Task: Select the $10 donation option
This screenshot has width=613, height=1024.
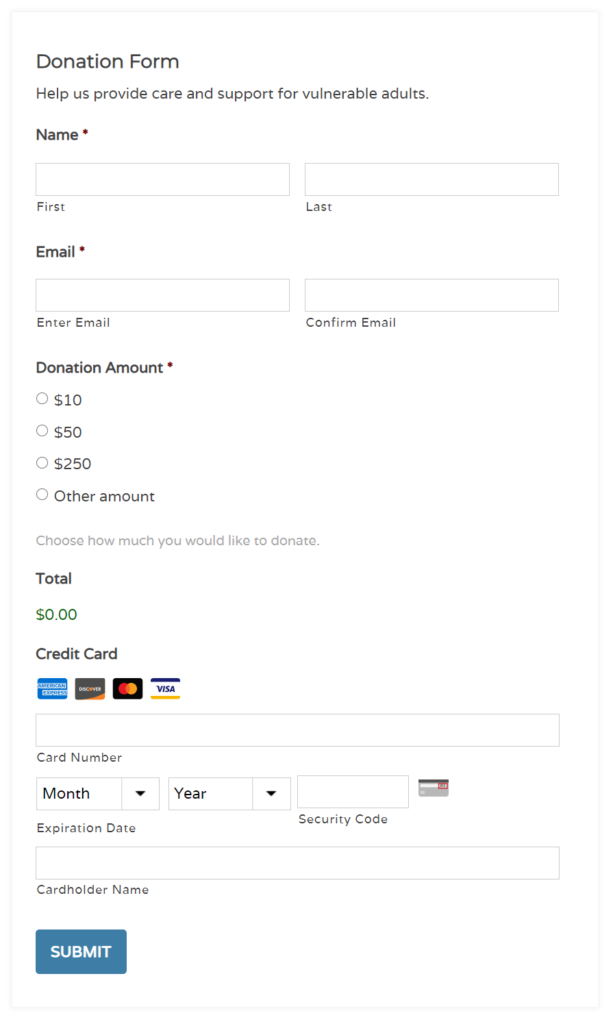Action: pyautogui.click(x=41, y=398)
